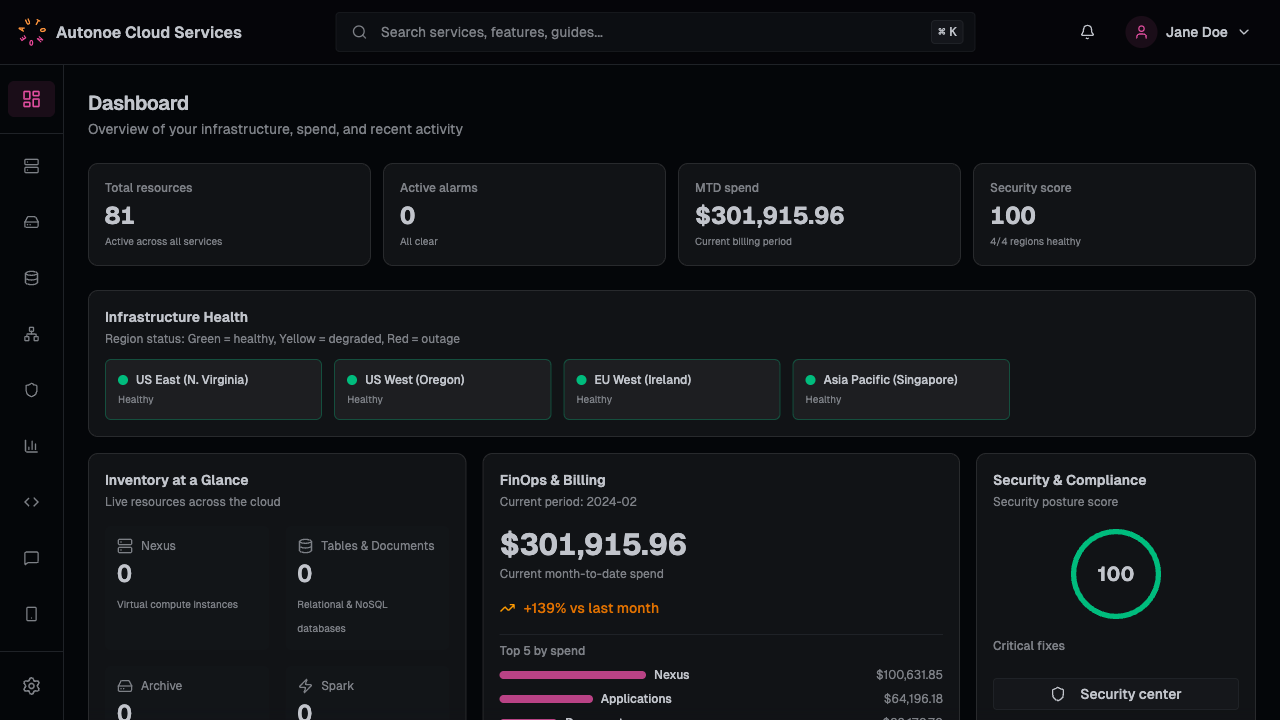The height and width of the screenshot is (720, 1280).
Task: Click the Archive drive icon in Inventory
Action: 125,686
